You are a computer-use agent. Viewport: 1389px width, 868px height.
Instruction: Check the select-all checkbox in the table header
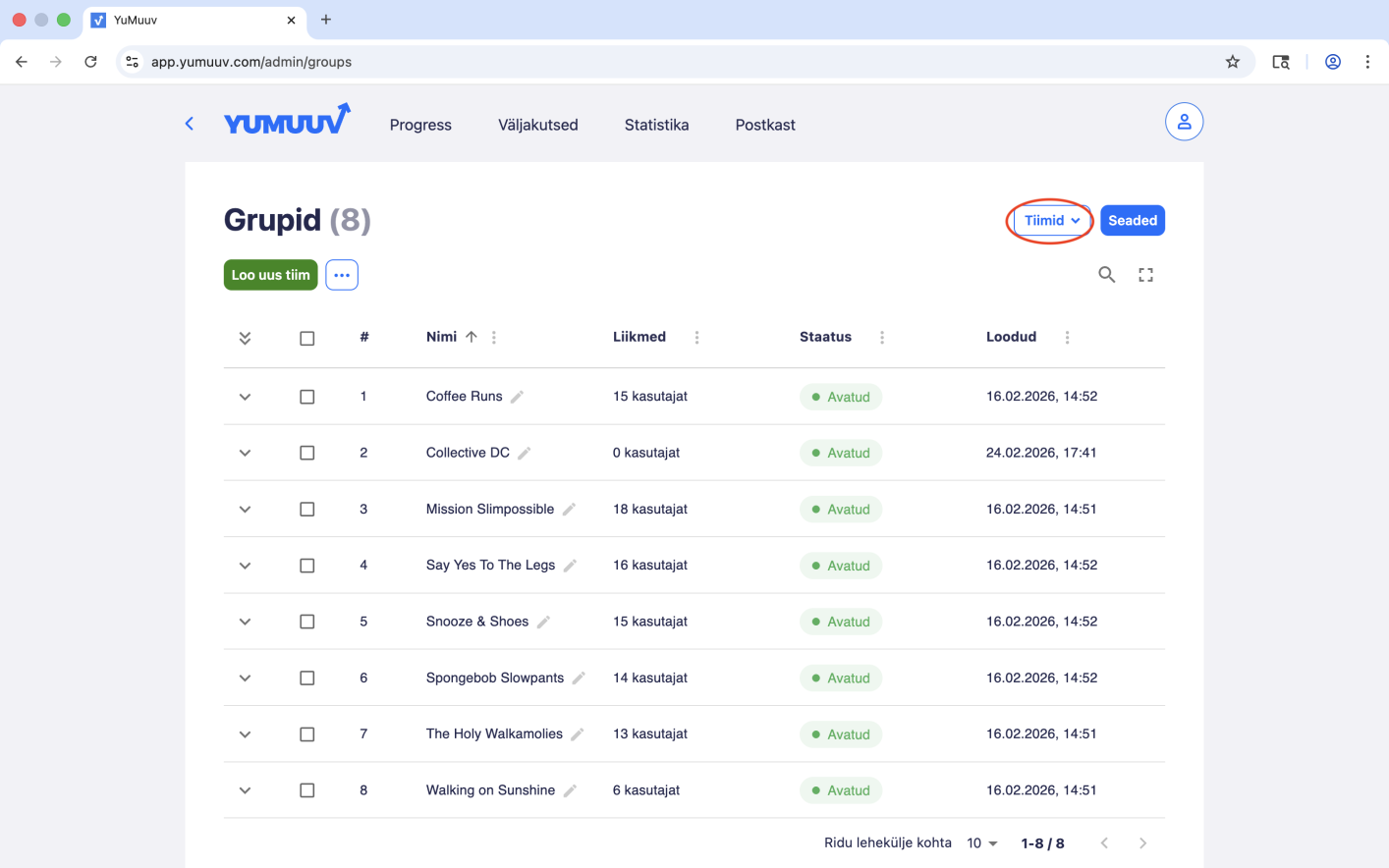pyautogui.click(x=307, y=338)
